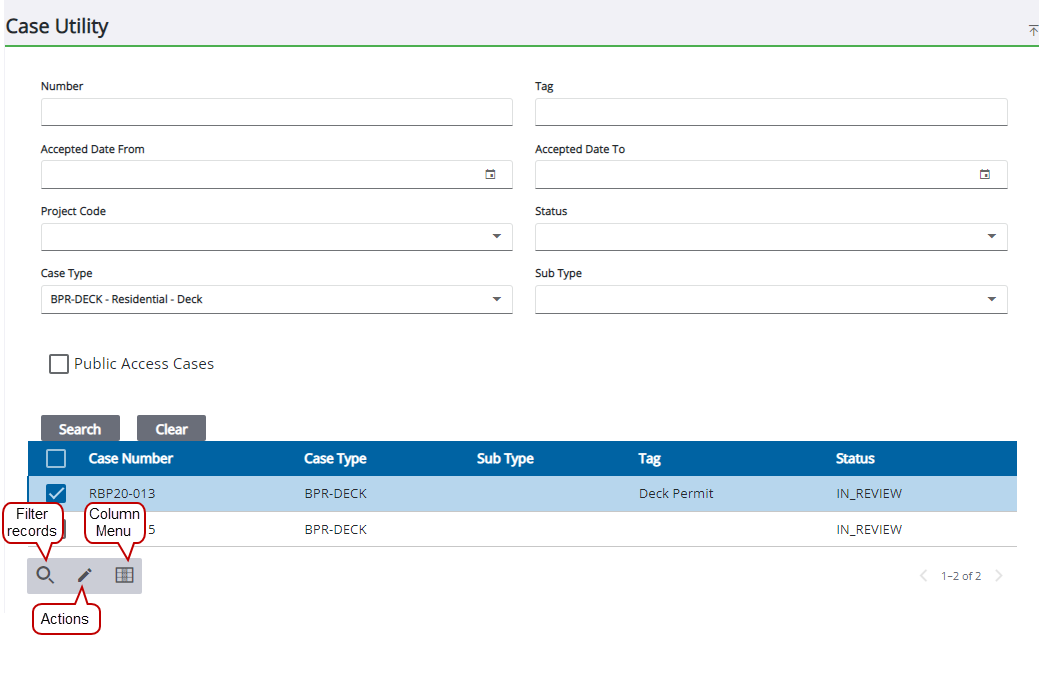Open Accepted Date To calendar picker

(x=985, y=174)
